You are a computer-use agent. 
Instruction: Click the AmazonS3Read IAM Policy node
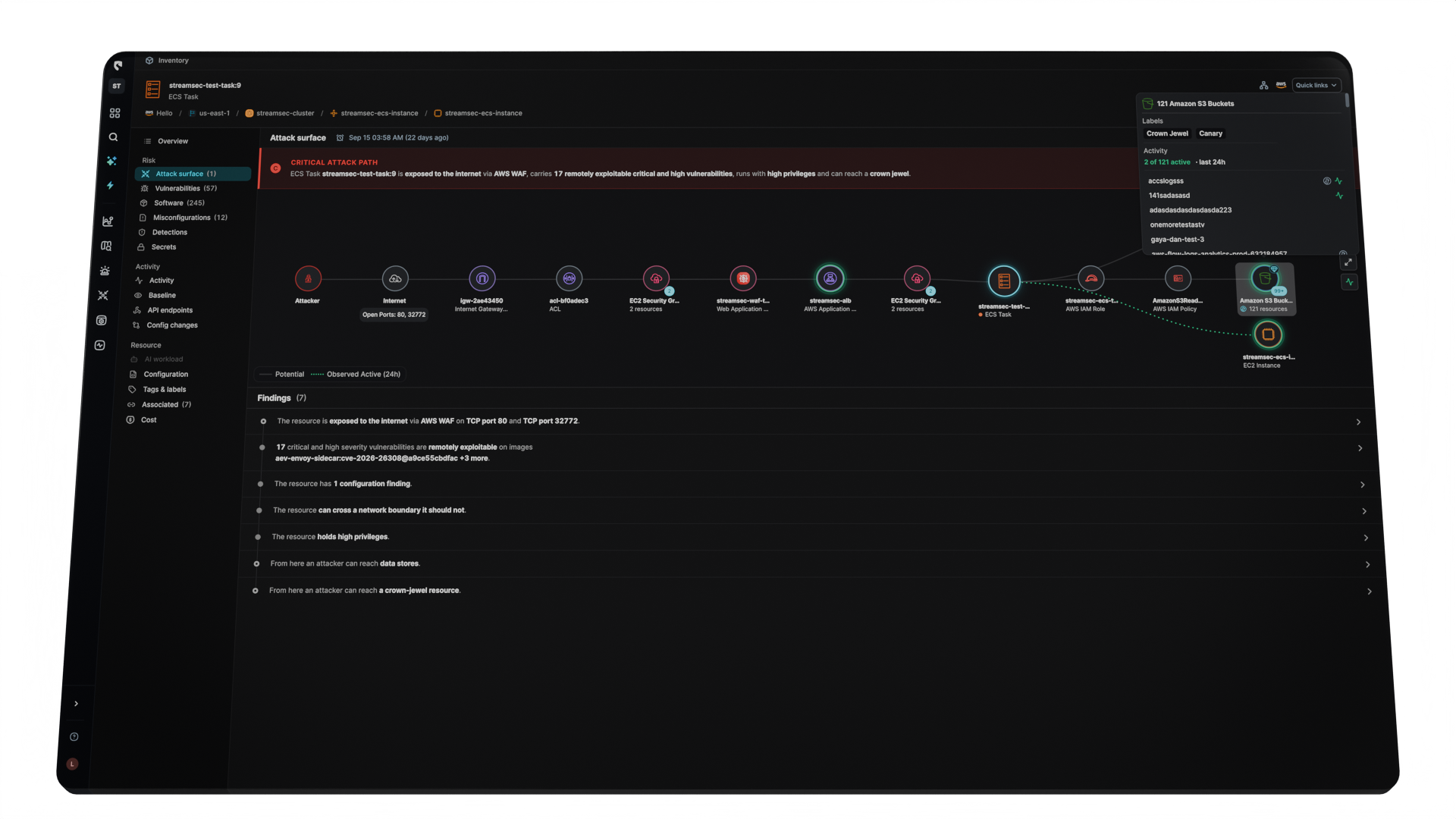pyautogui.click(x=1178, y=278)
